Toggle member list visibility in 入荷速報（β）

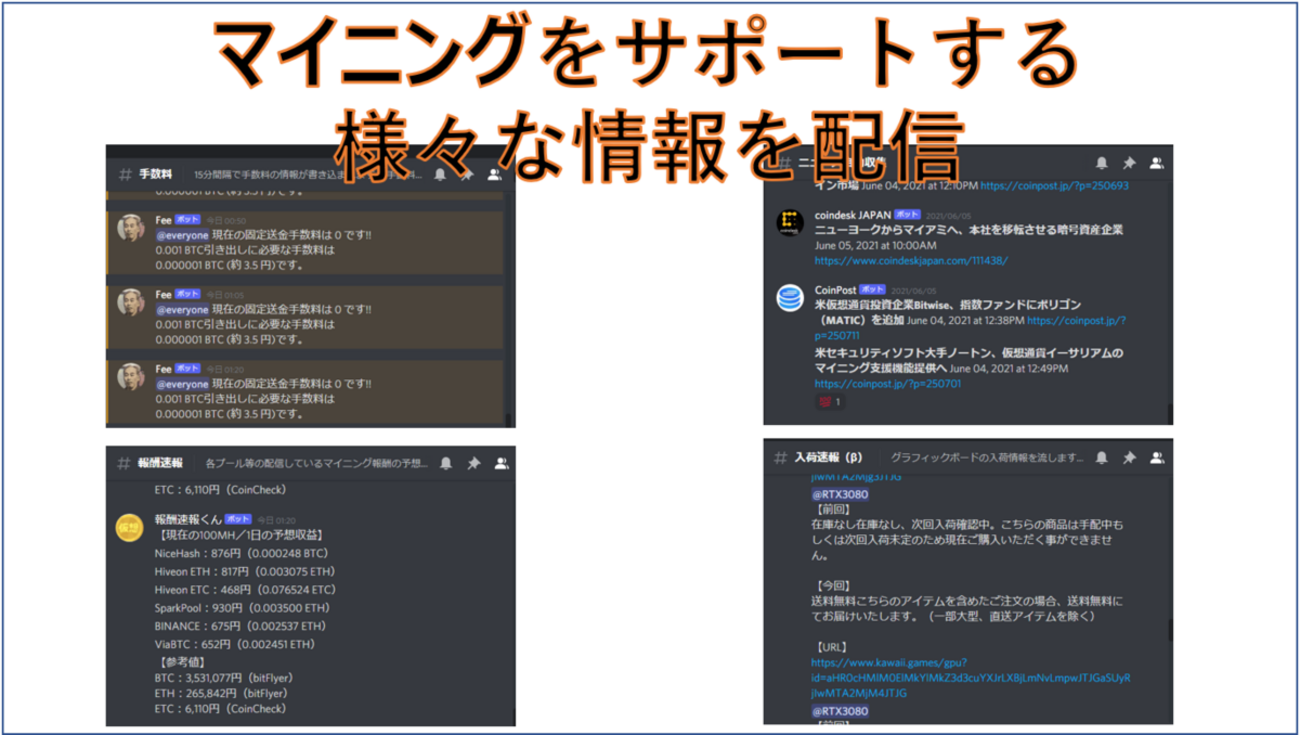coord(1157,457)
